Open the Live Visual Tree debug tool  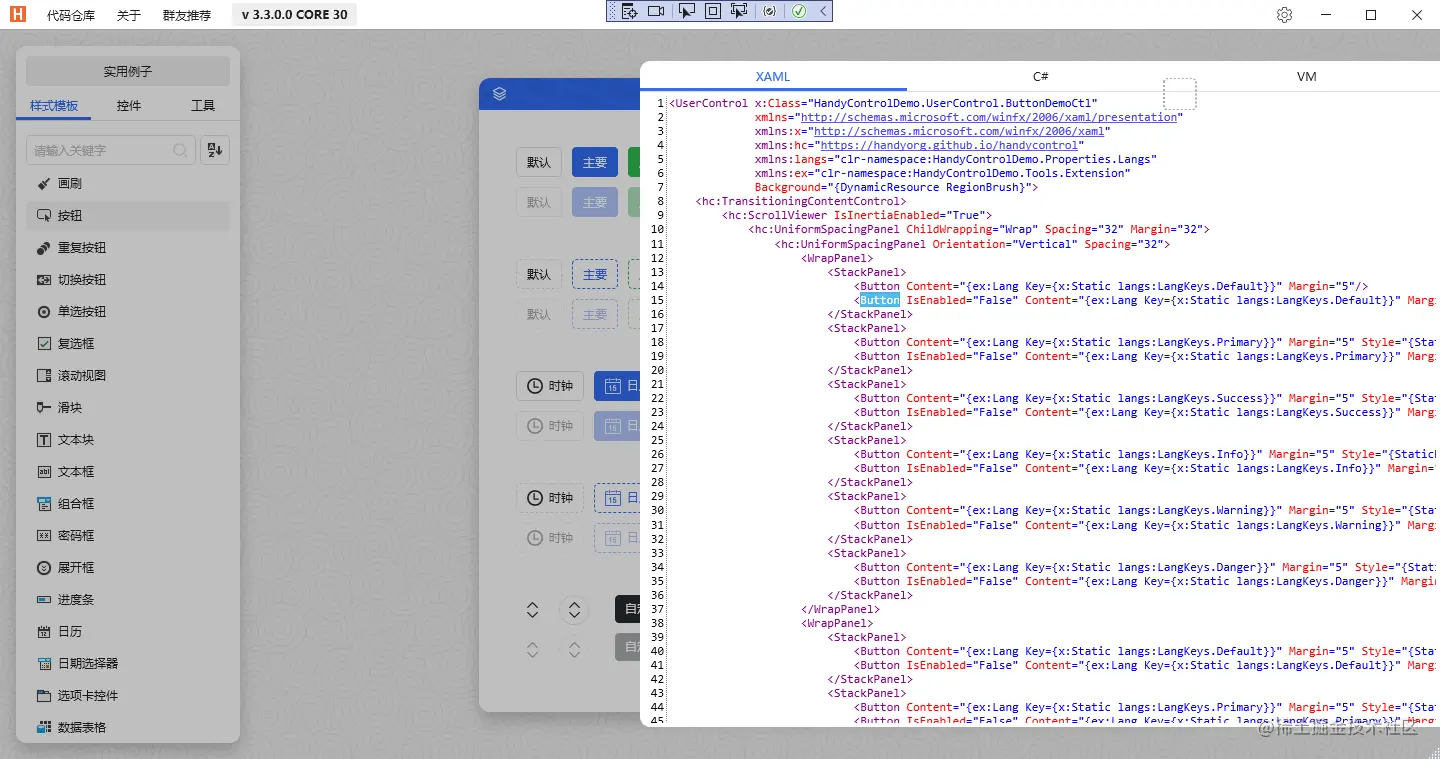629,11
